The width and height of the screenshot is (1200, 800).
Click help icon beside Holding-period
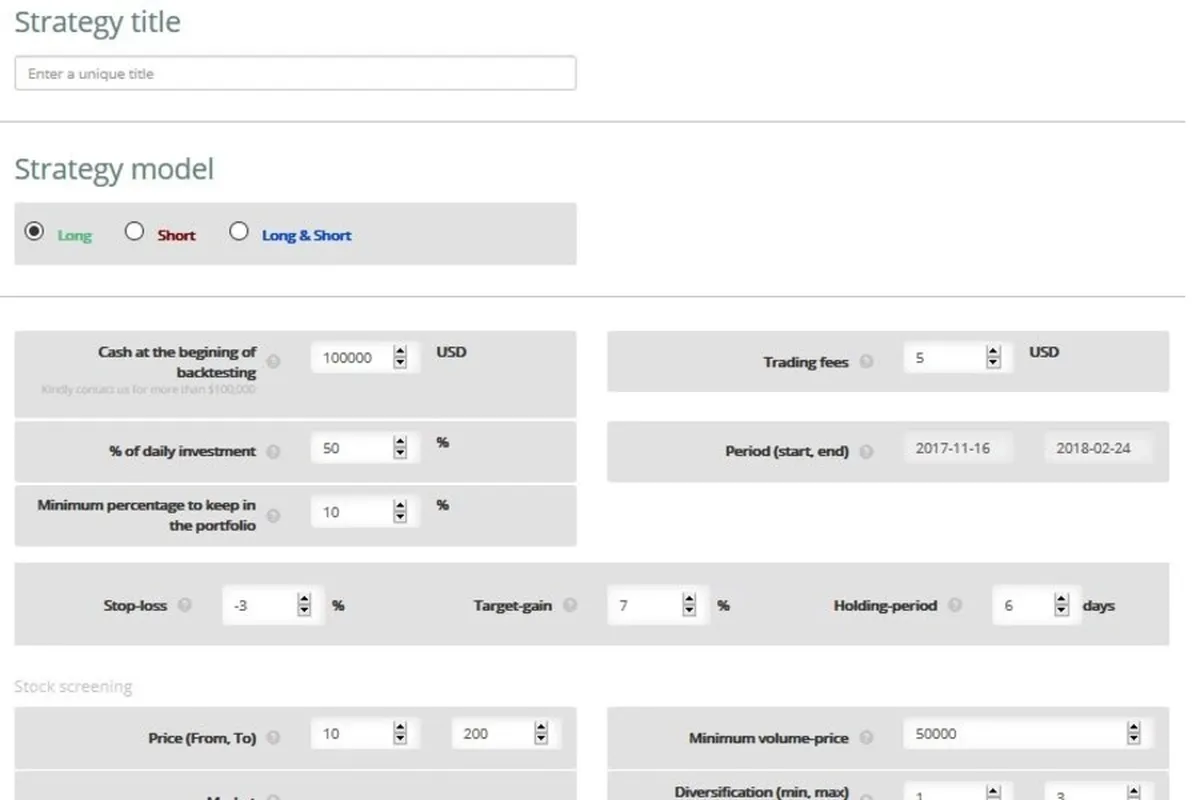pos(955,605)
